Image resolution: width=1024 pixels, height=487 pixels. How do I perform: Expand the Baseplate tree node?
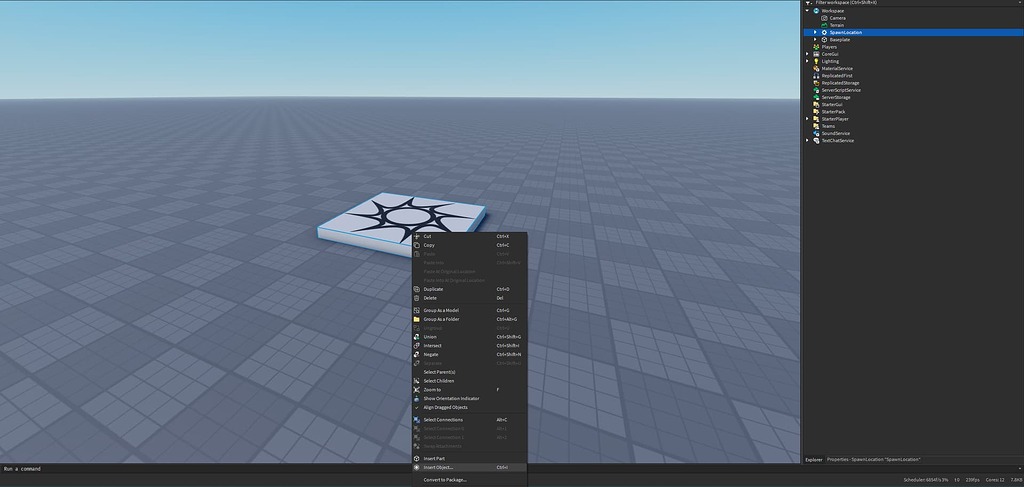[815, 40]
